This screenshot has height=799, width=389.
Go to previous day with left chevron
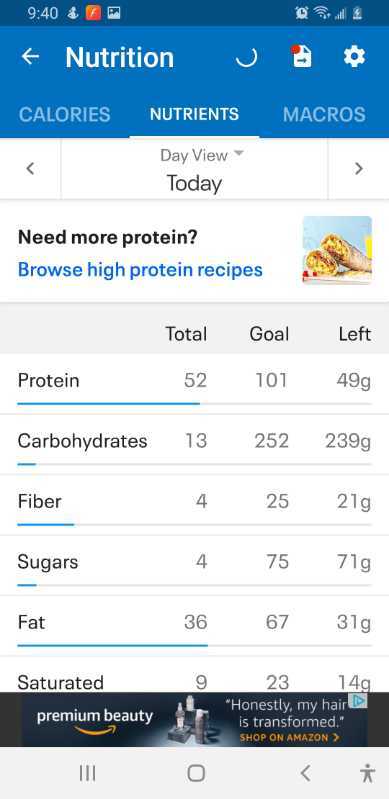30,169
